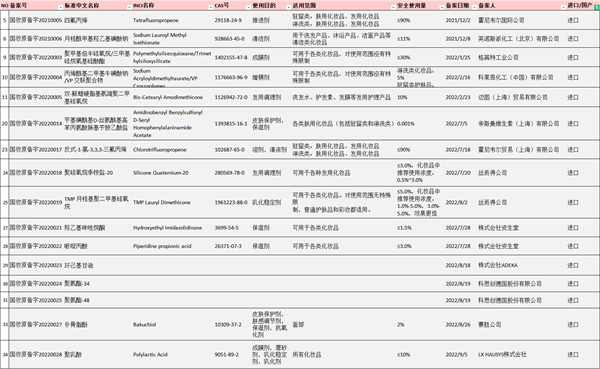Select the cell with CAS 280569-78-0
Viewport: 600px width, 369px height.
pos(232,173)
